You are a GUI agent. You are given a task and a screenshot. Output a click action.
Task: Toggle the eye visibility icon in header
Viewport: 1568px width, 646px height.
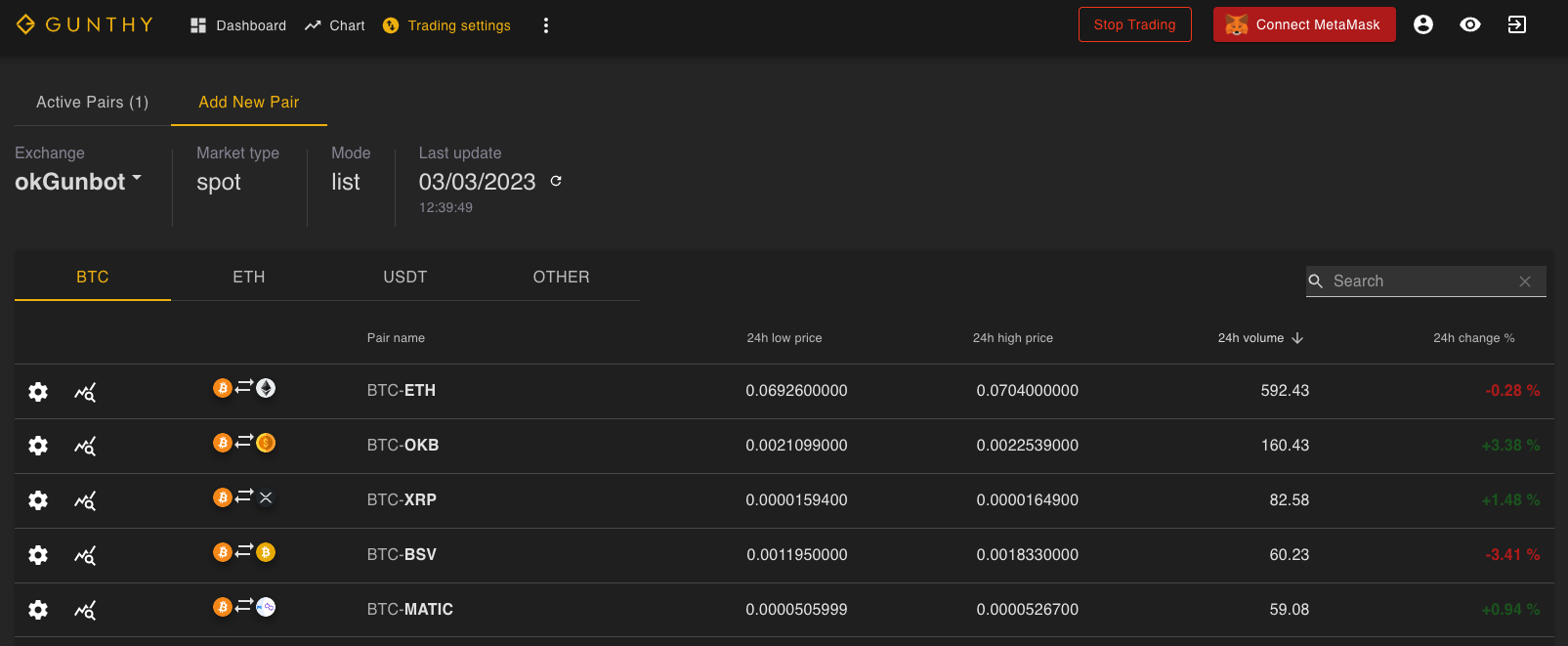(x=1470, y=24)
